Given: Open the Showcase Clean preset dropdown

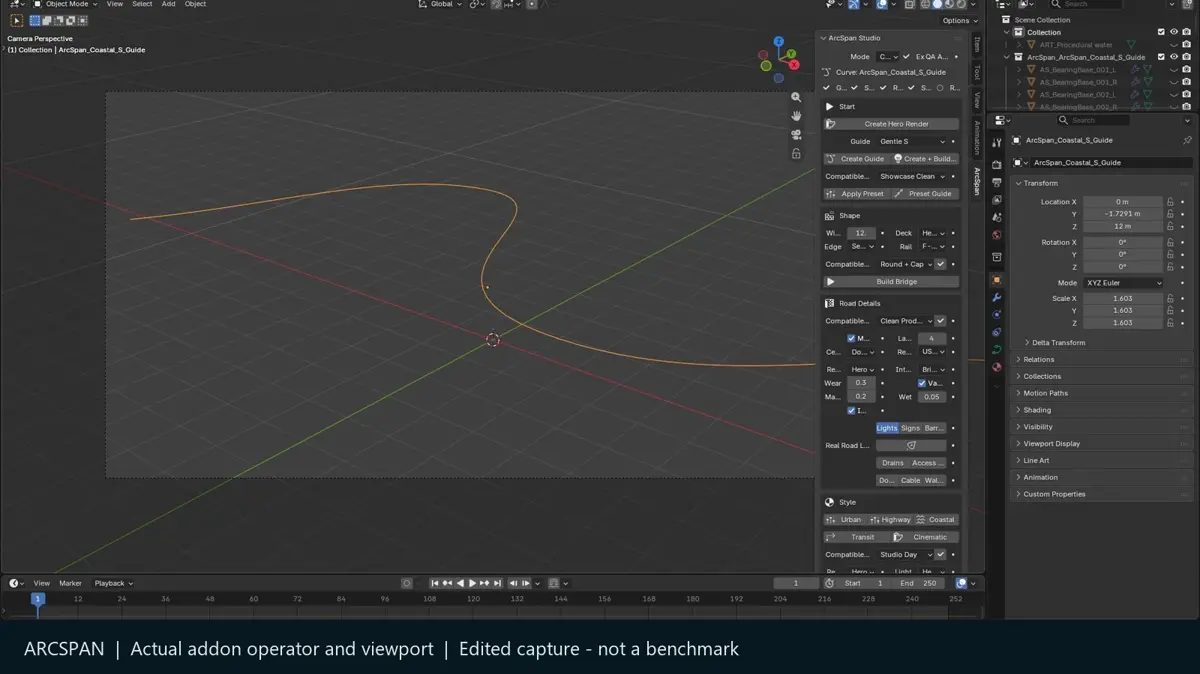Looking at the screenshot, I should pyautogui.click(x=911, y=177).
